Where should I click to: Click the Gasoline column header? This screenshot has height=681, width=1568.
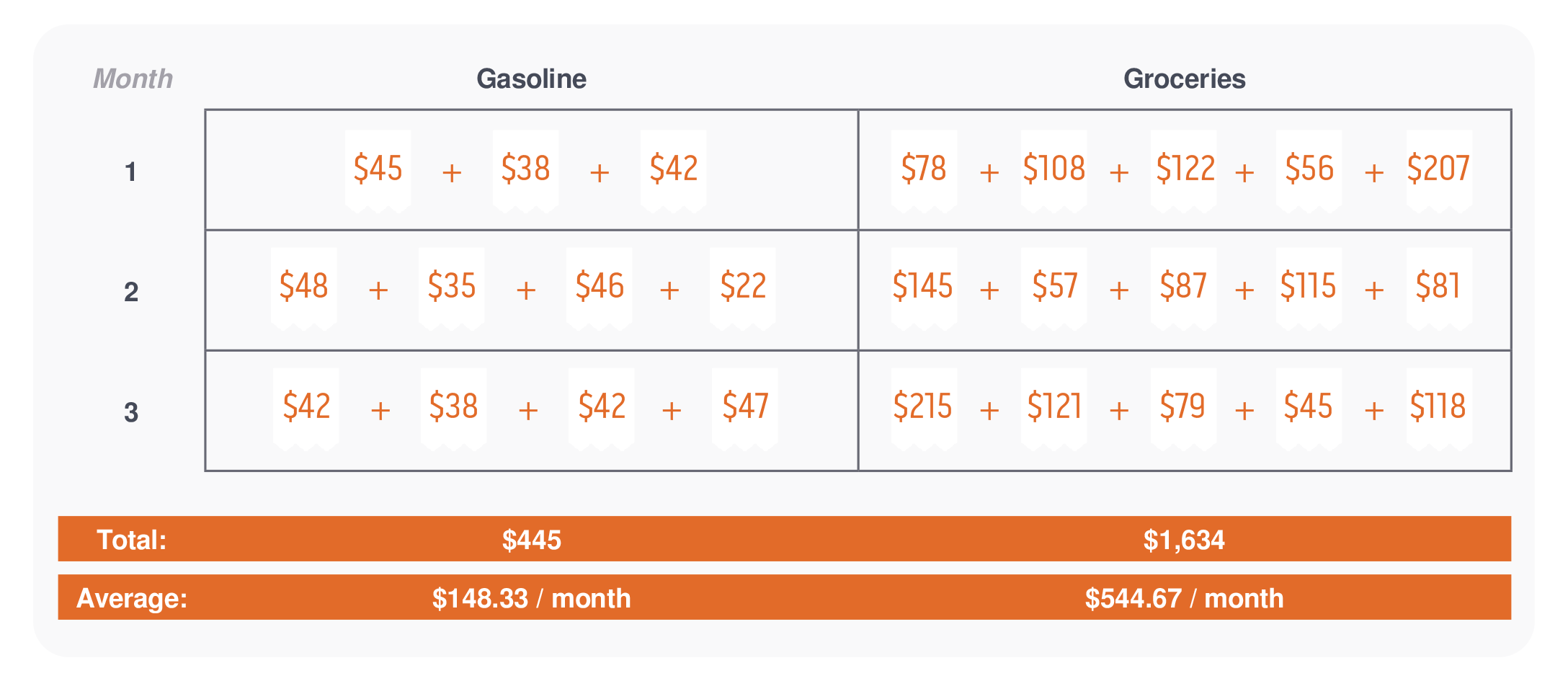pos(531,79)
